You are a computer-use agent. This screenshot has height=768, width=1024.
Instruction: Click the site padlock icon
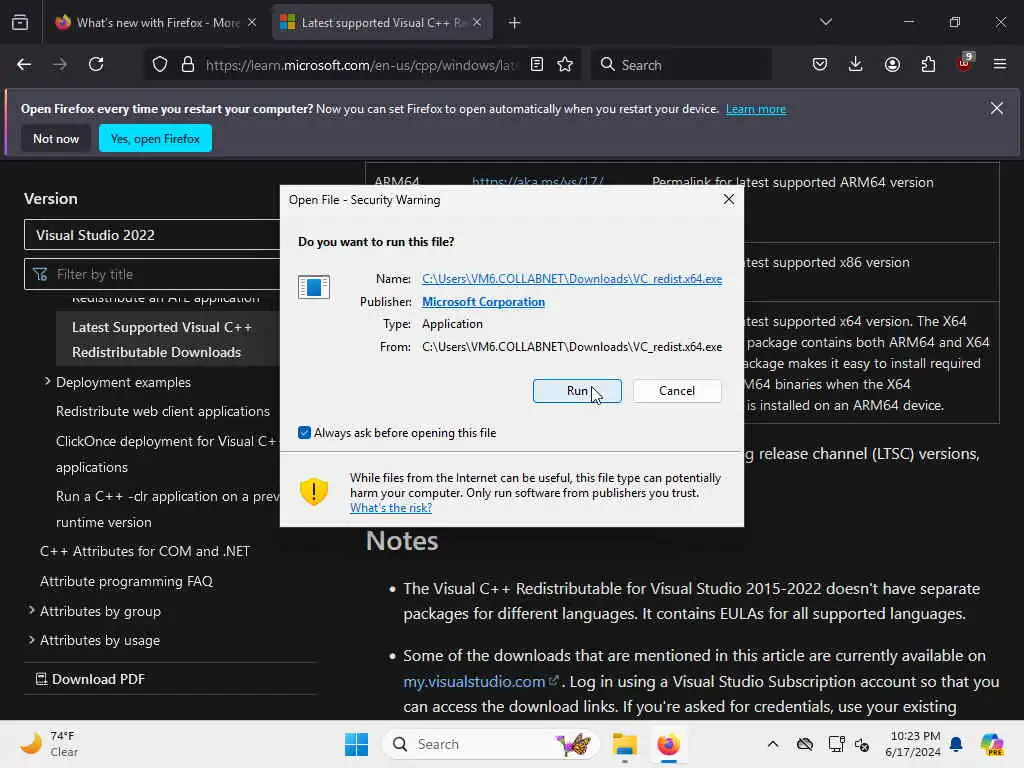188,65
